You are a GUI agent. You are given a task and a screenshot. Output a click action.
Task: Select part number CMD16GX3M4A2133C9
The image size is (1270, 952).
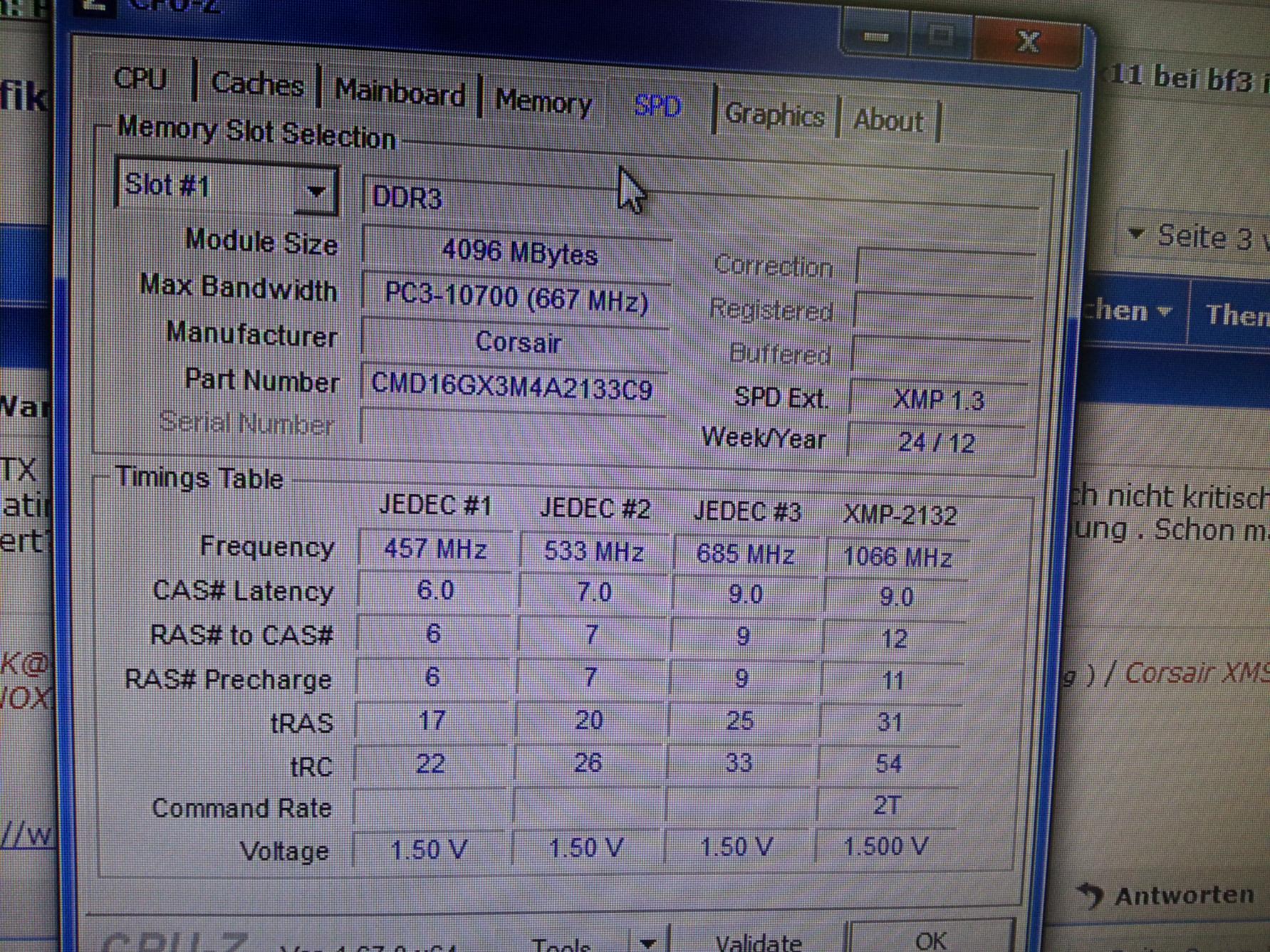513,387
